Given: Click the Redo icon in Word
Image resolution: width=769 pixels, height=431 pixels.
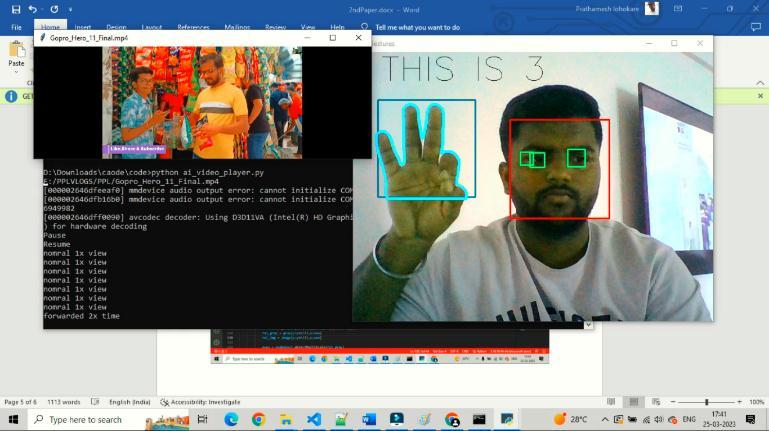Looking at the screenshot, I should 54,9.
